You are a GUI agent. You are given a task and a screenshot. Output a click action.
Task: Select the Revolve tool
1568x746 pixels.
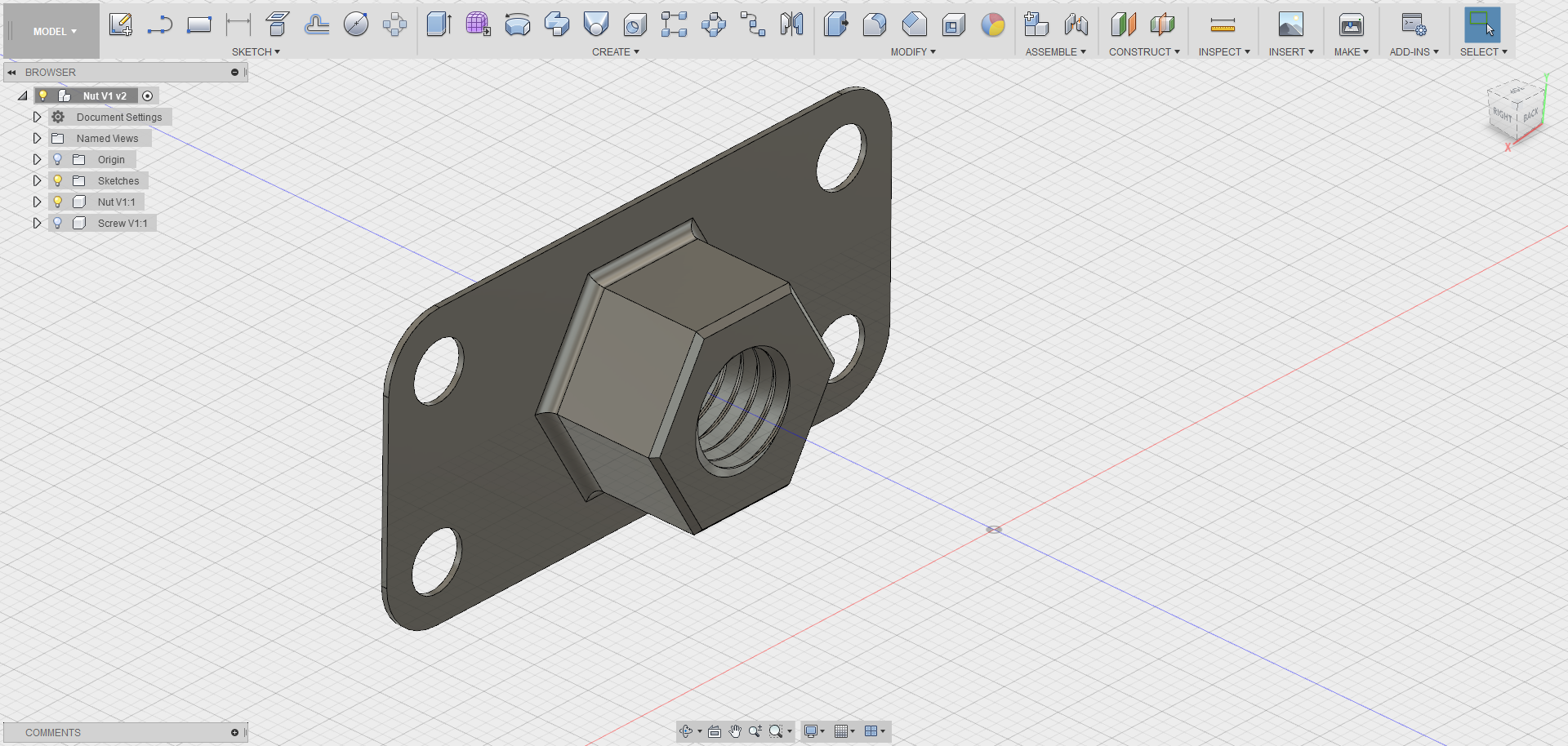[x=517, y=24]
